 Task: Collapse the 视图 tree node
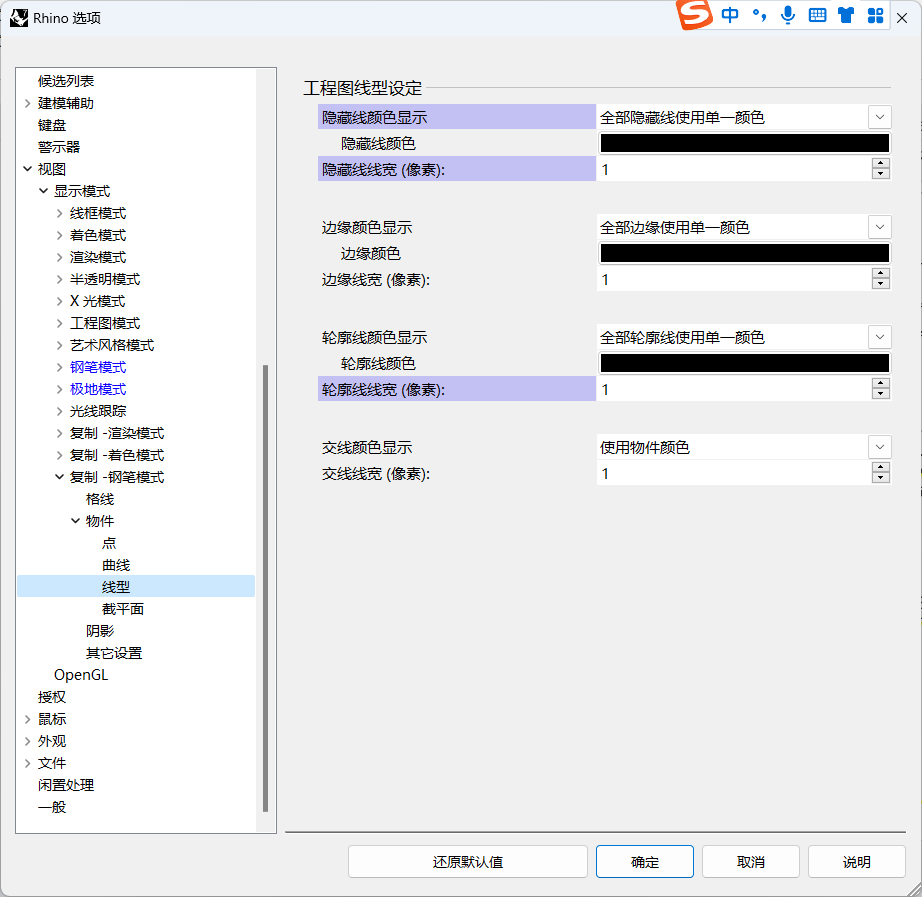[x=28, y=169]
